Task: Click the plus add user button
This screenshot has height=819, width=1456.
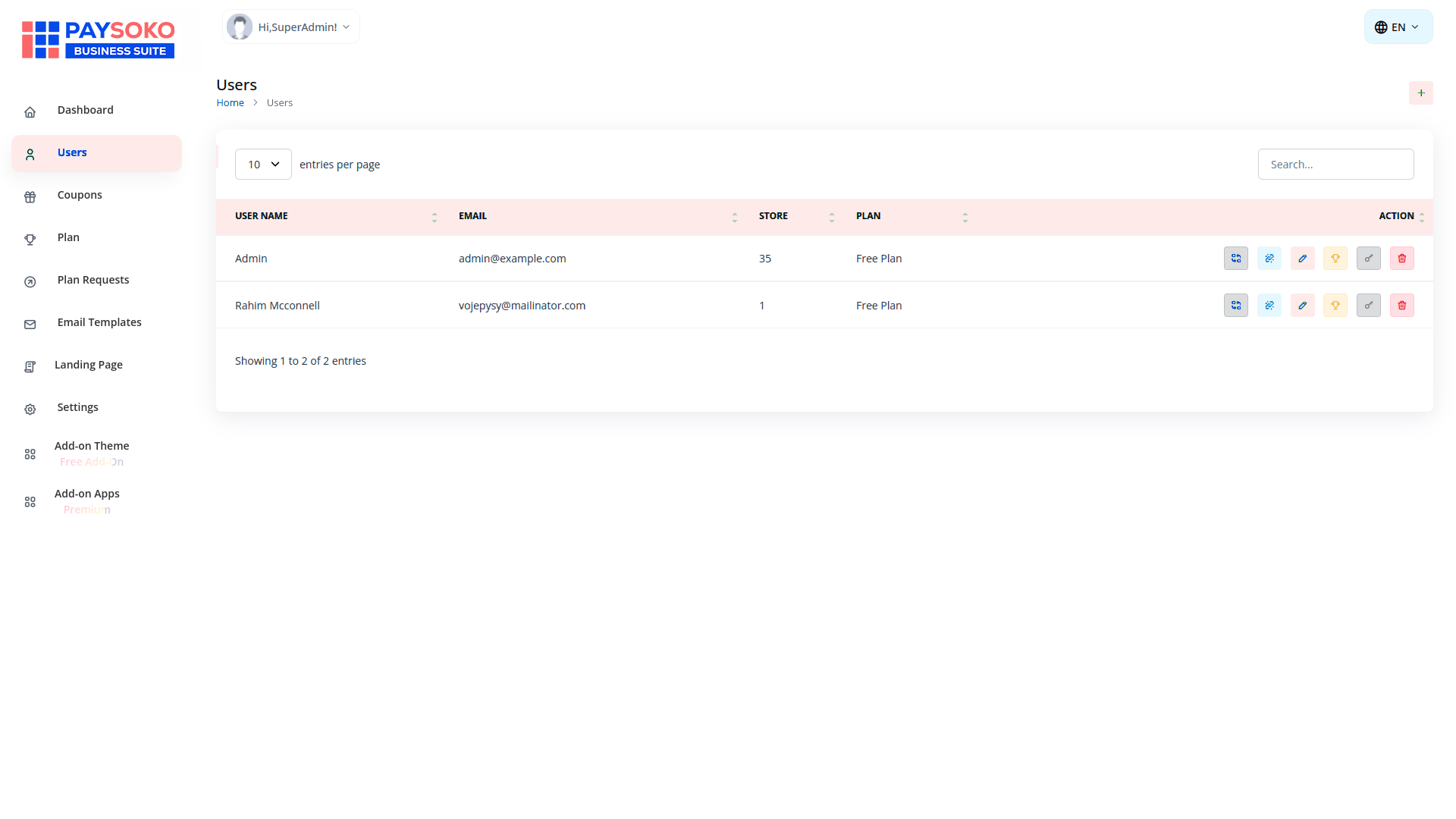Action: click(x=1420, y=93)
